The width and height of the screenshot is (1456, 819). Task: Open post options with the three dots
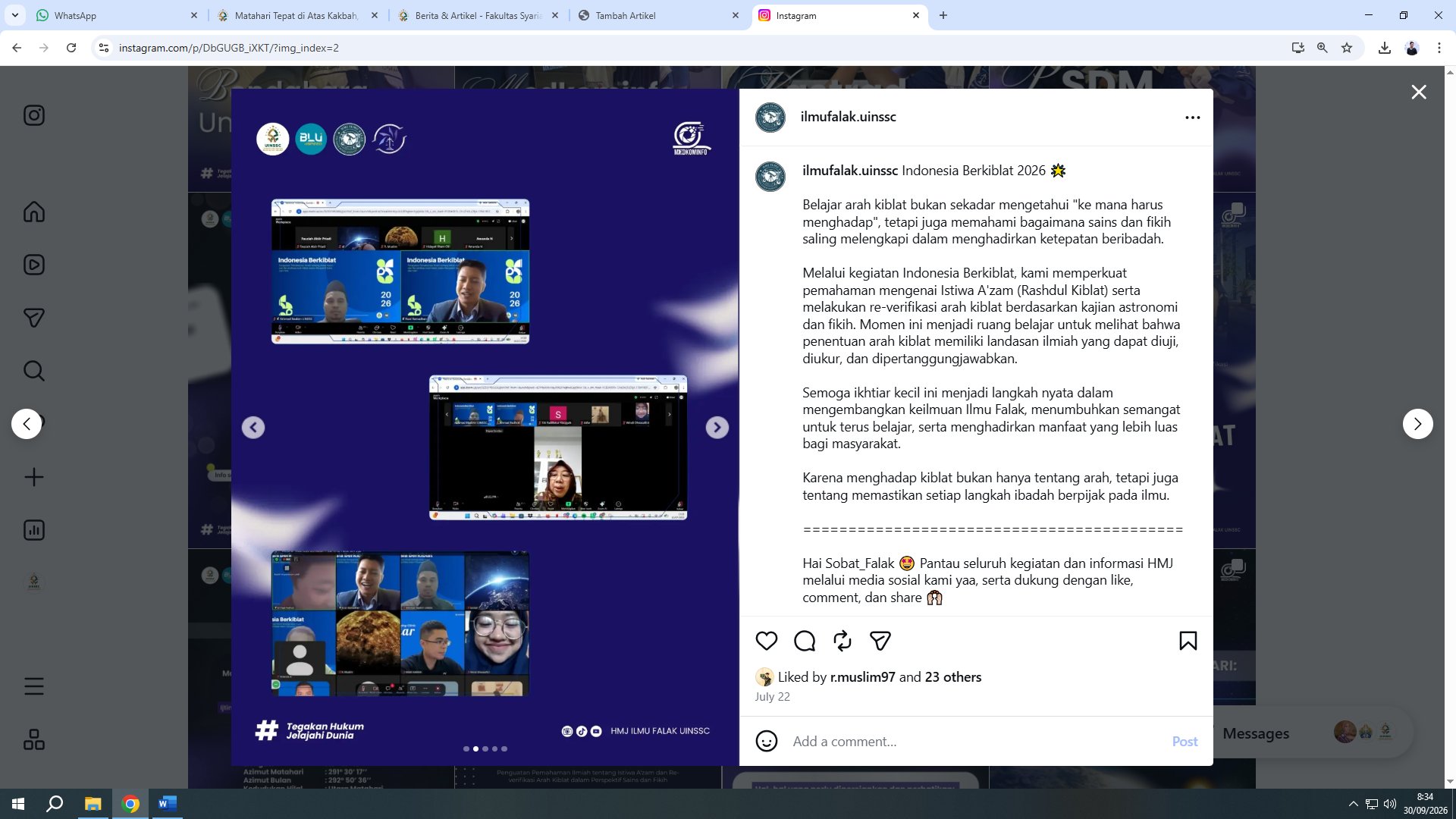coord(1193,118)
